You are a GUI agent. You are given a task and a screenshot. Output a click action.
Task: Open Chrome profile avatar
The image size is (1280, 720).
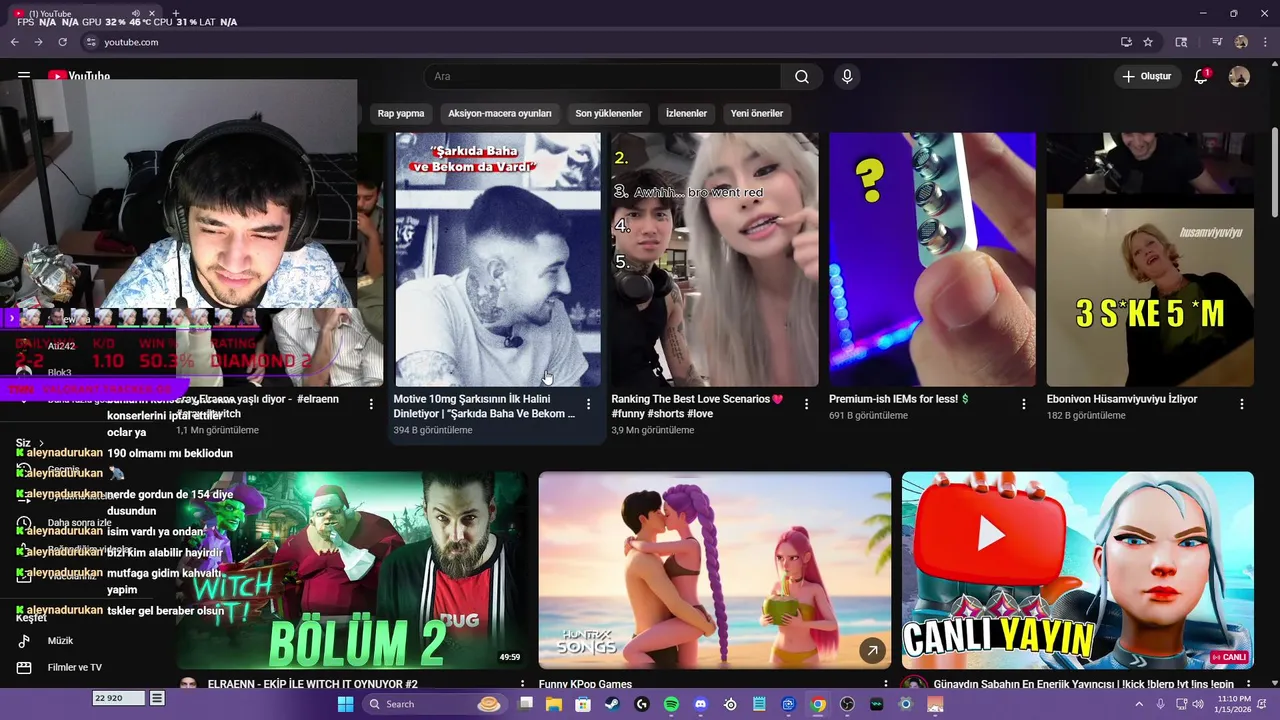1241,42
